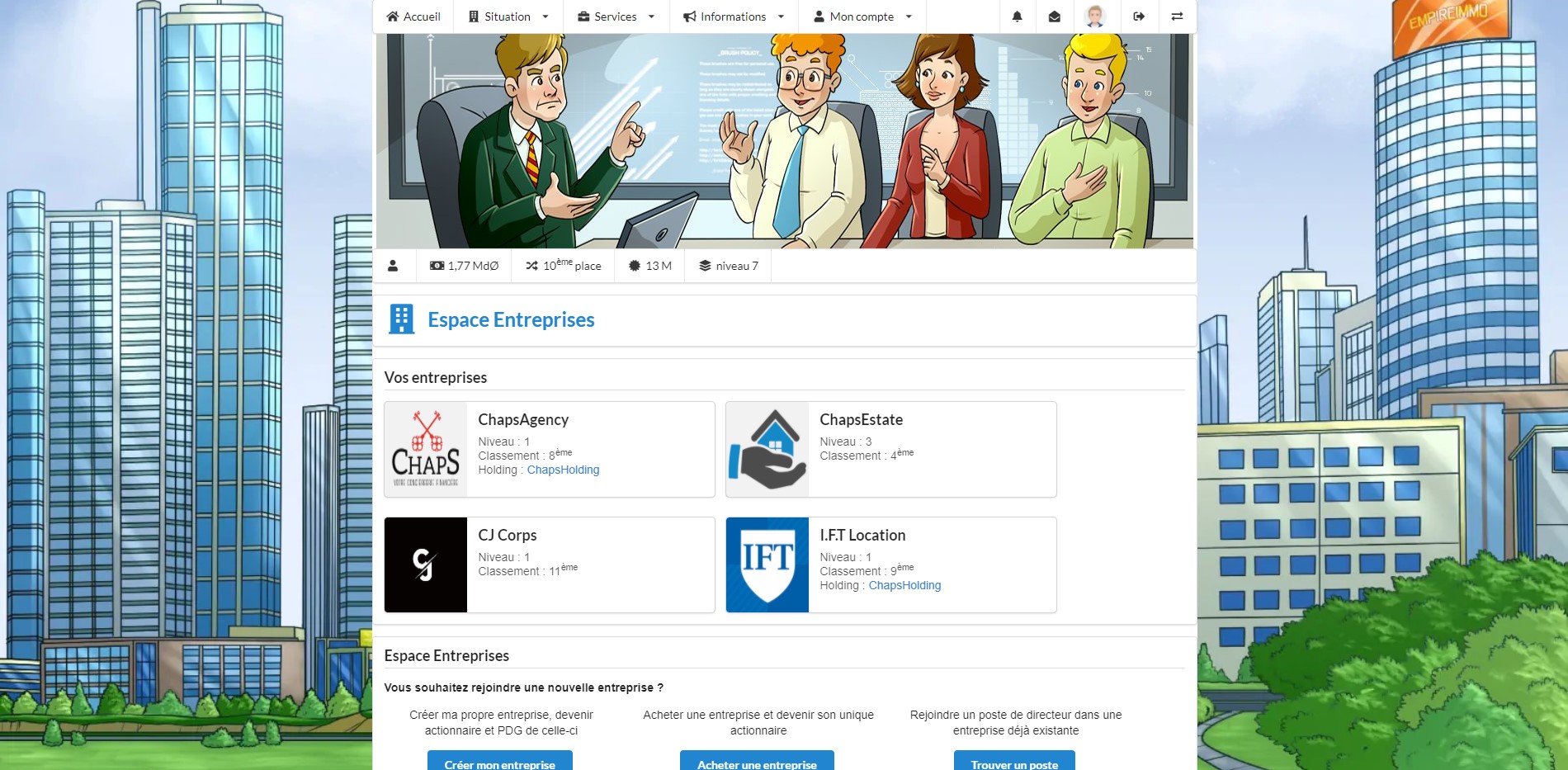This screenshot has width=1568, height=770.
Task: Open the Services menu
Action: (616, 17)
